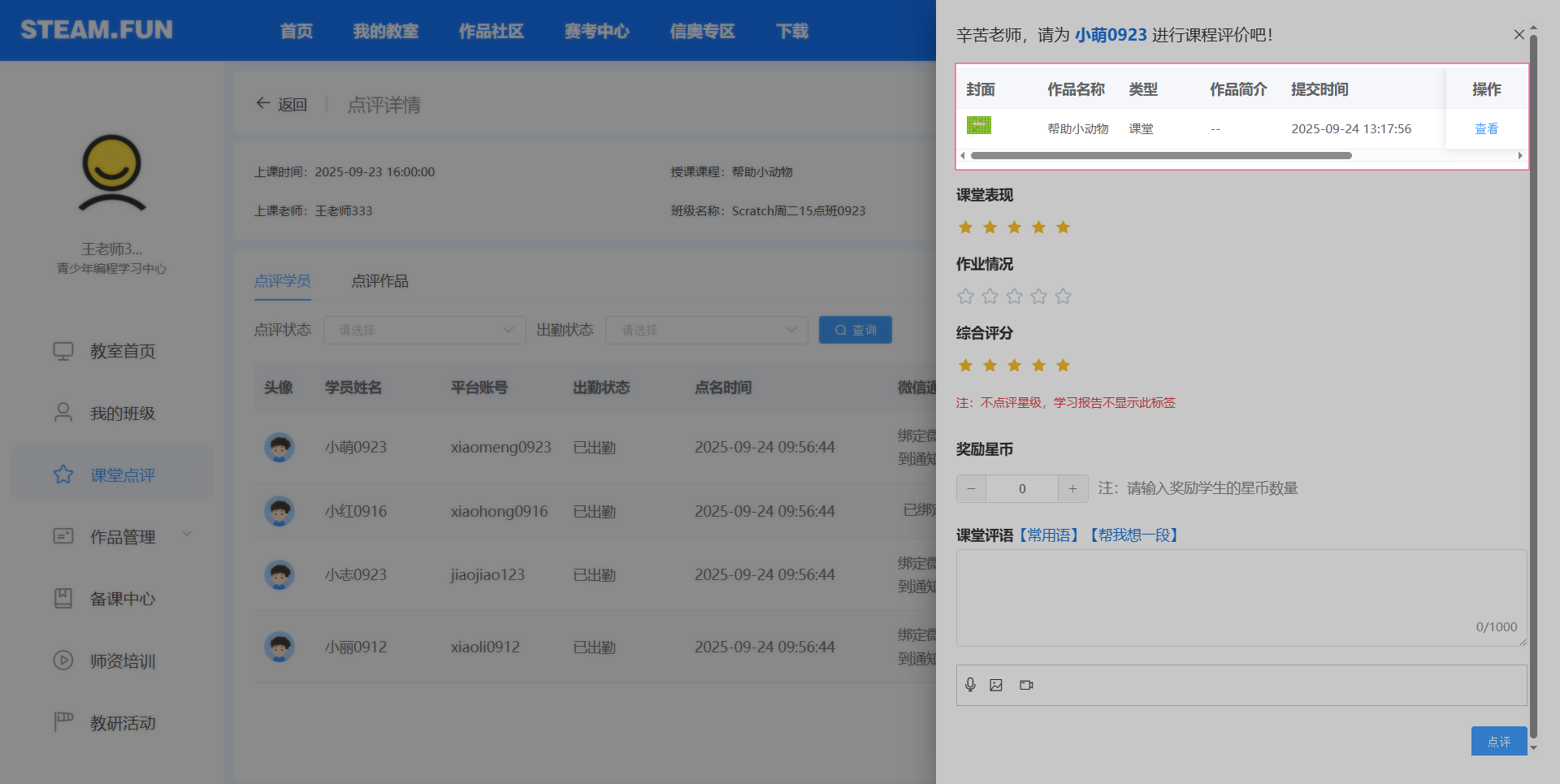The height and width of the screenshot is (784, 1560).
Task: Click the green cover thumbnail of 帮助小动物
Action: pos(978,126)
